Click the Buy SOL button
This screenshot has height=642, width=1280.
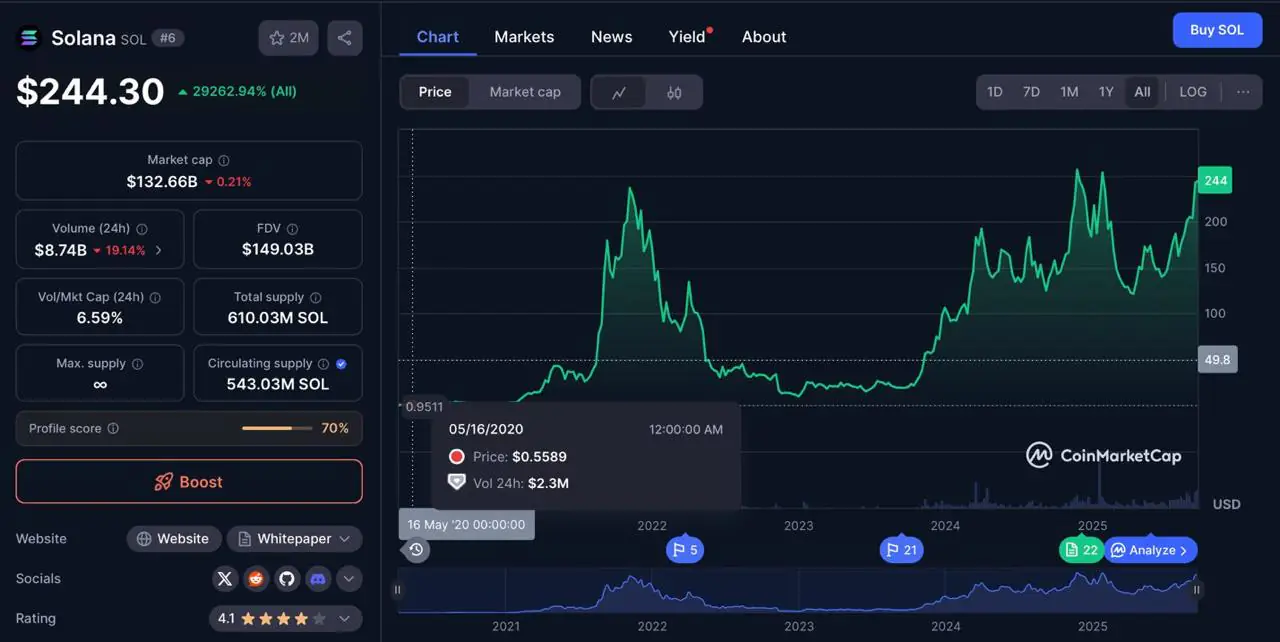1217,30
